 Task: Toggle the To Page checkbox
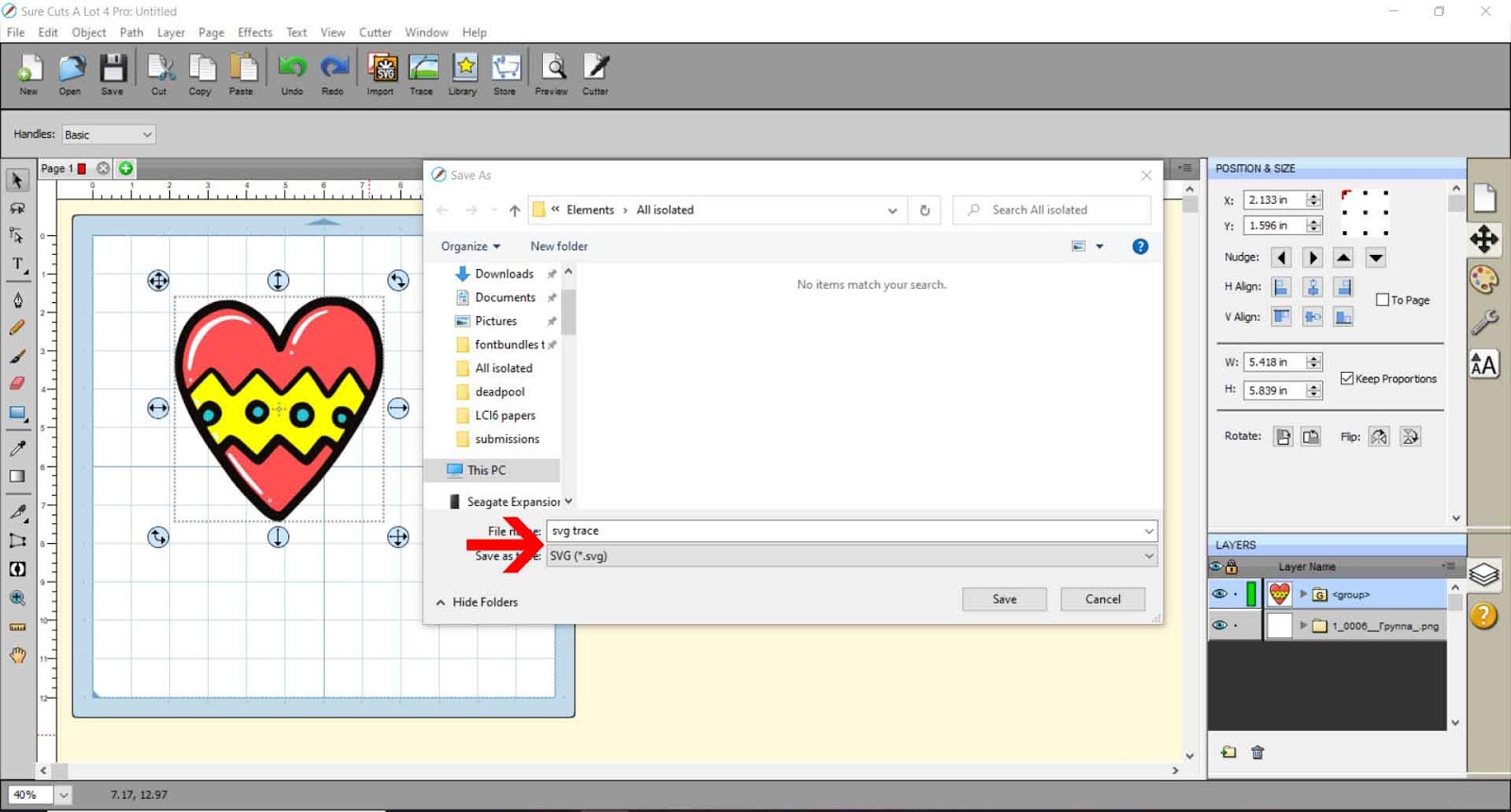1383,300
